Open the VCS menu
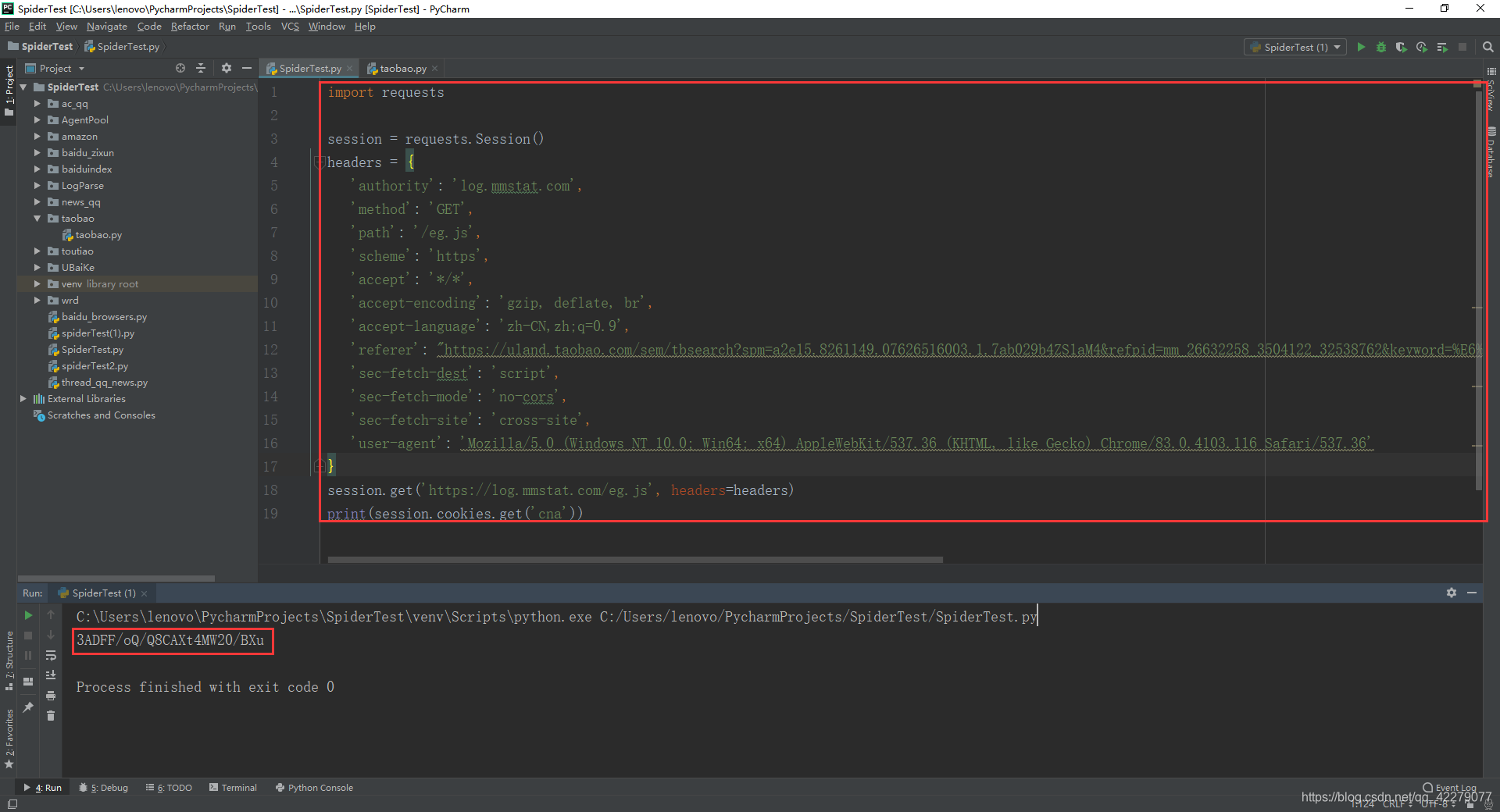Screen dimensions: 1500x812 pos(290,27)
